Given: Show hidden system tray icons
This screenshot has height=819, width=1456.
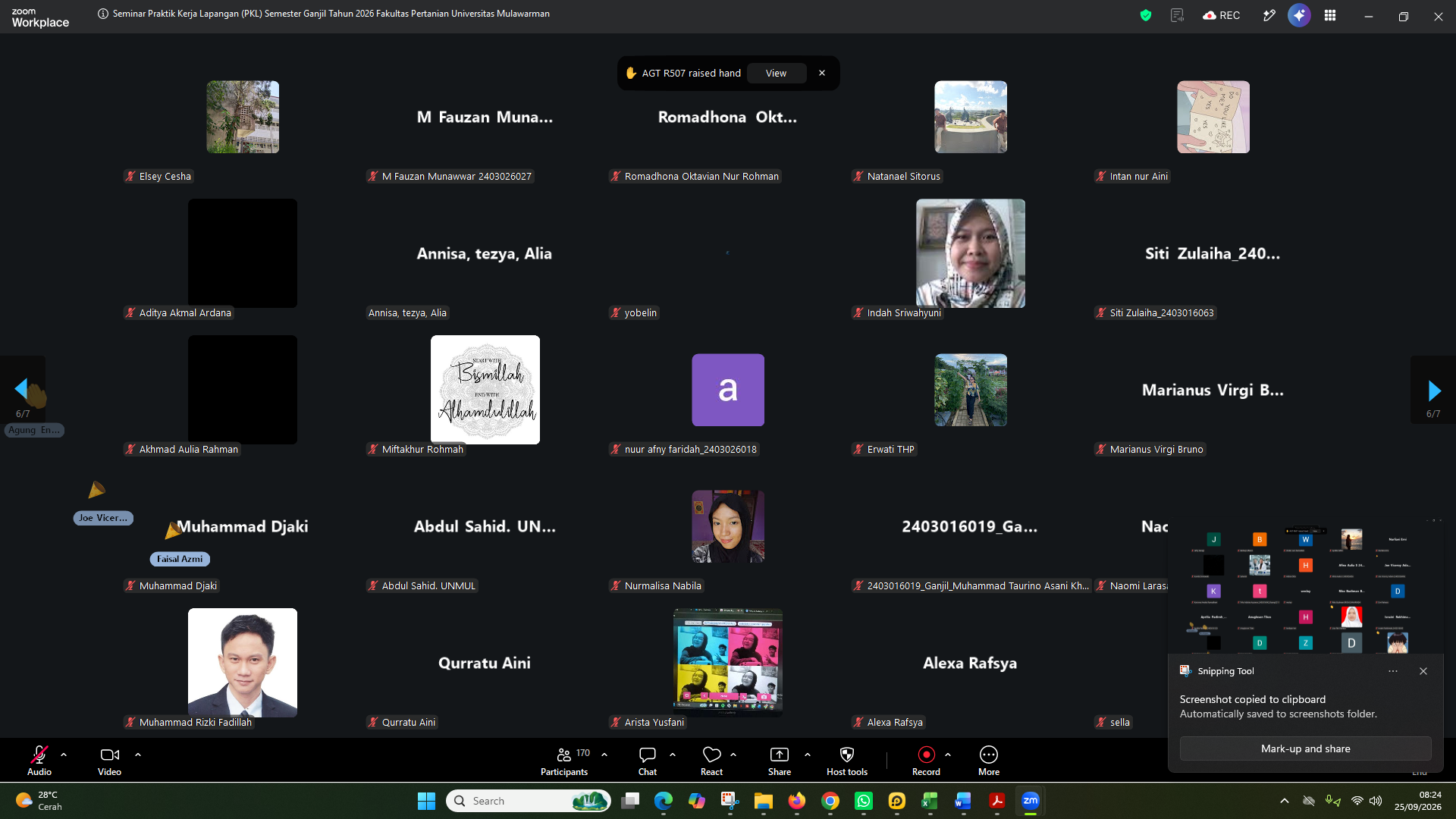Looking at the screenshot, I should pyautogui.click(x=1284, y=801).
